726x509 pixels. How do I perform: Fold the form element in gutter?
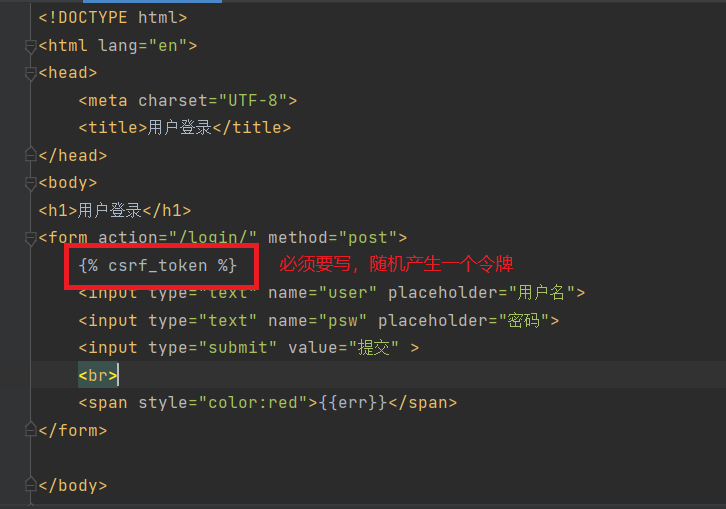30,238
